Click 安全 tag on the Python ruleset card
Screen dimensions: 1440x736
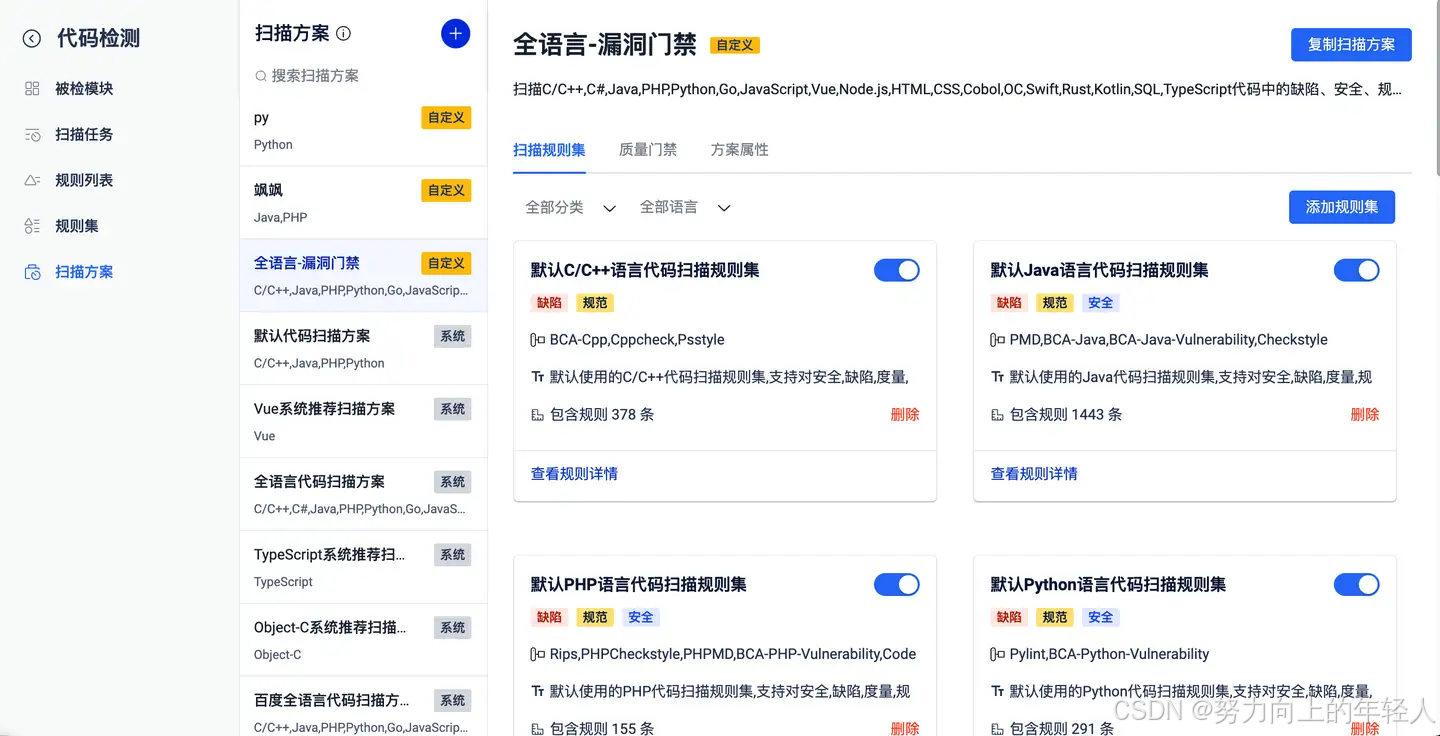pyautogui.click(x=1100, y=617)
